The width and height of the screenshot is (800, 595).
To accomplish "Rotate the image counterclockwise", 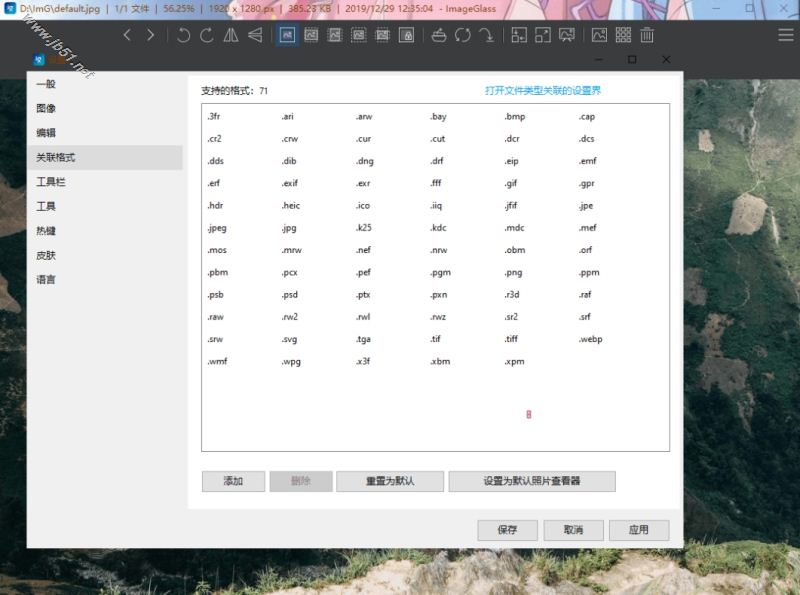I will pos(183,35).
